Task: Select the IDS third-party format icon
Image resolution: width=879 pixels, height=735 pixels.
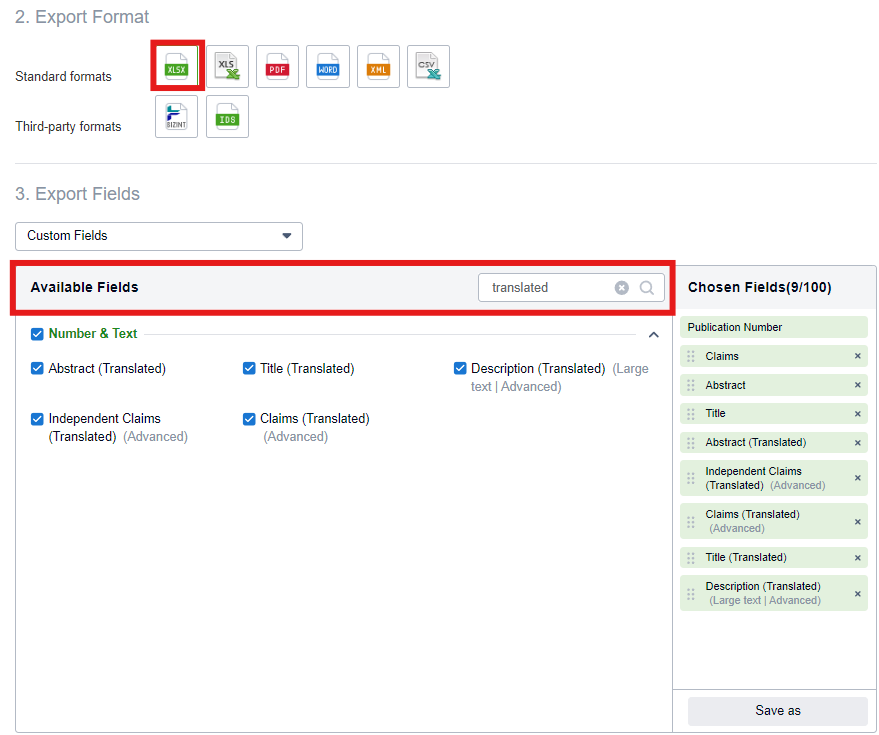Action: click(227, 116)
